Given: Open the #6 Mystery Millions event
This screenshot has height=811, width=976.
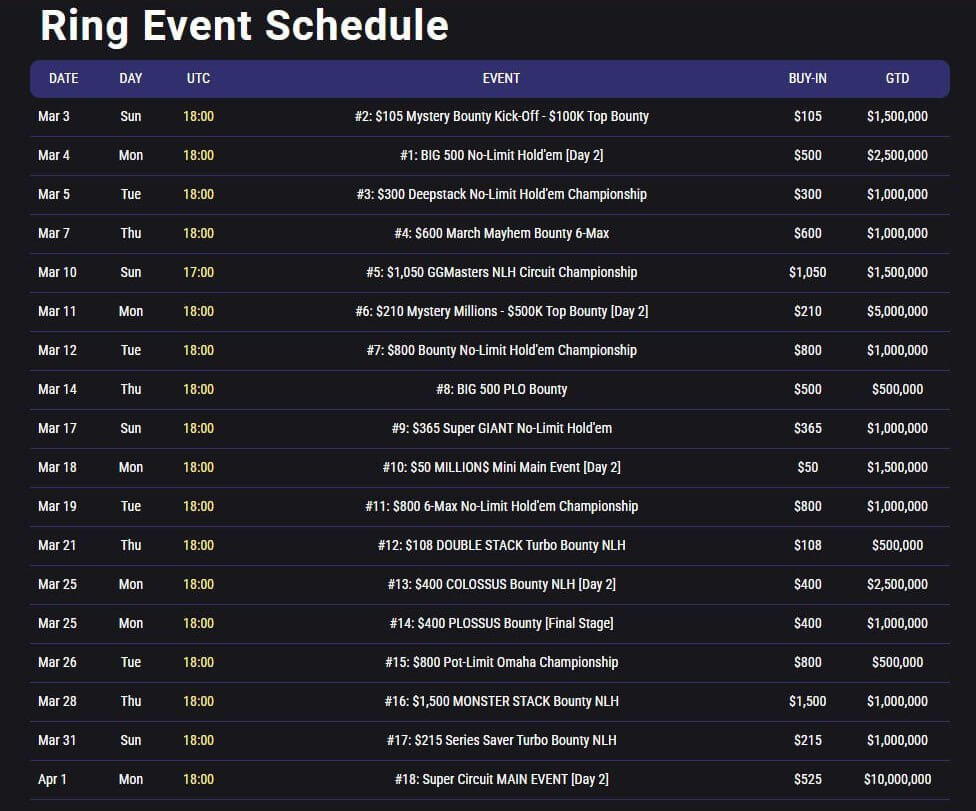Looking at the screenshot, I should [x=501, y=311].
